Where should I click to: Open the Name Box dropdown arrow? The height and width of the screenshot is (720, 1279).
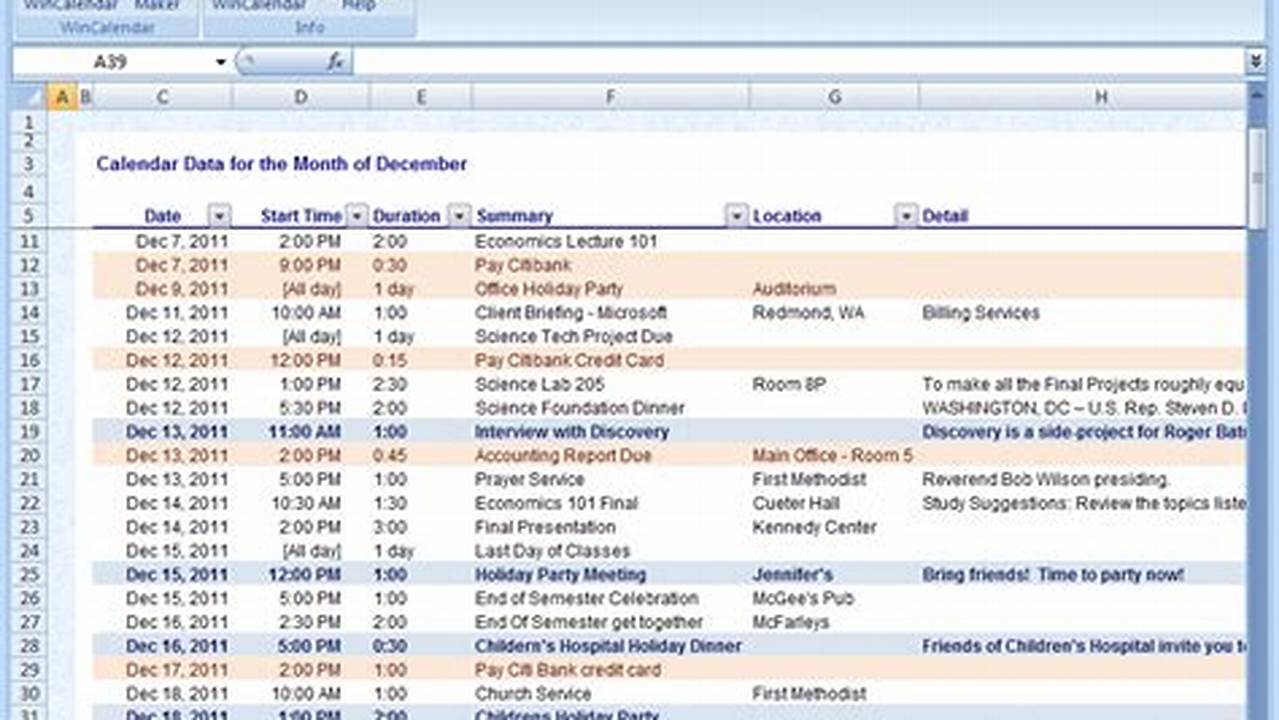[220, 61]
